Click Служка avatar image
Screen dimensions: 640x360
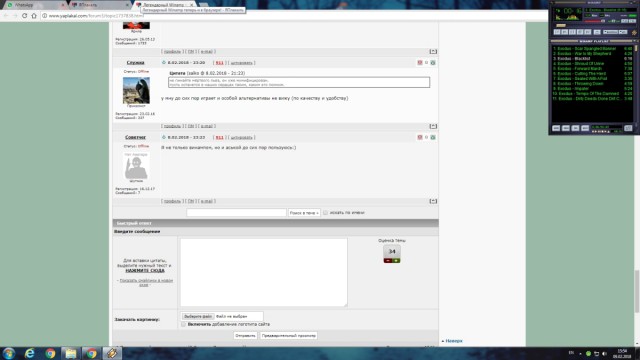(136, 90)
